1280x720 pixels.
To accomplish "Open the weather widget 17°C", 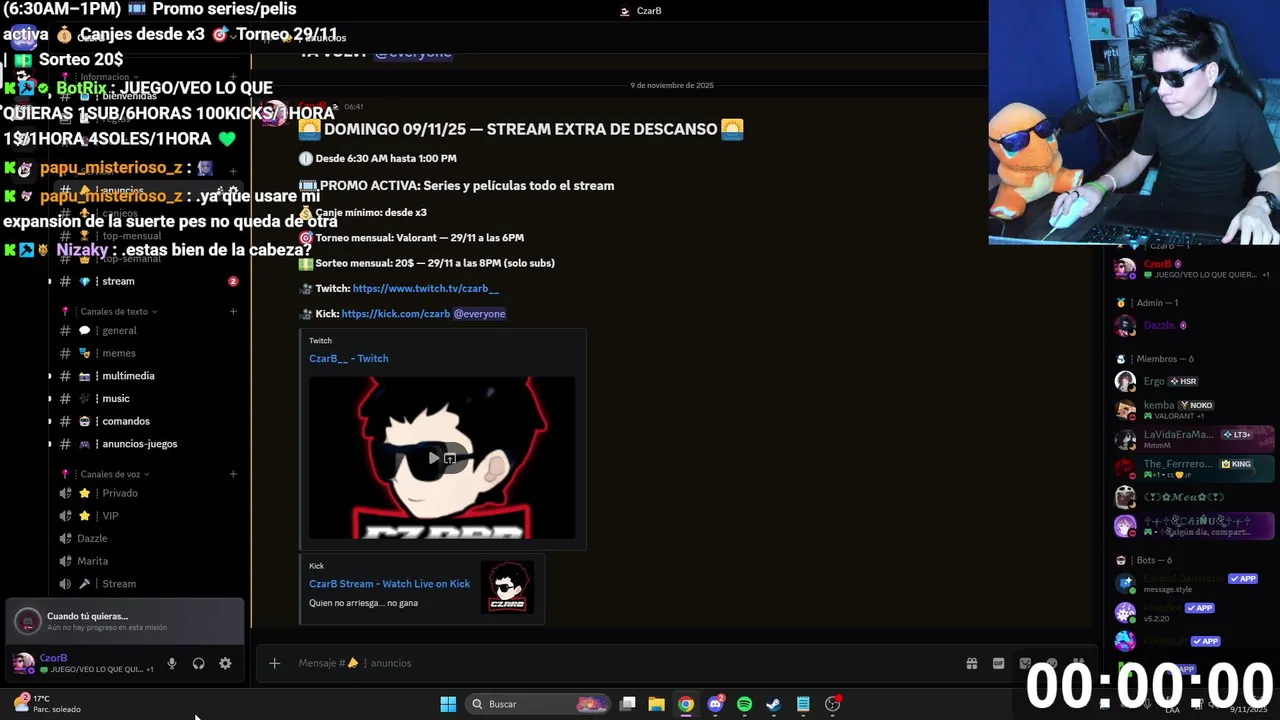I will tap(46, 704).
